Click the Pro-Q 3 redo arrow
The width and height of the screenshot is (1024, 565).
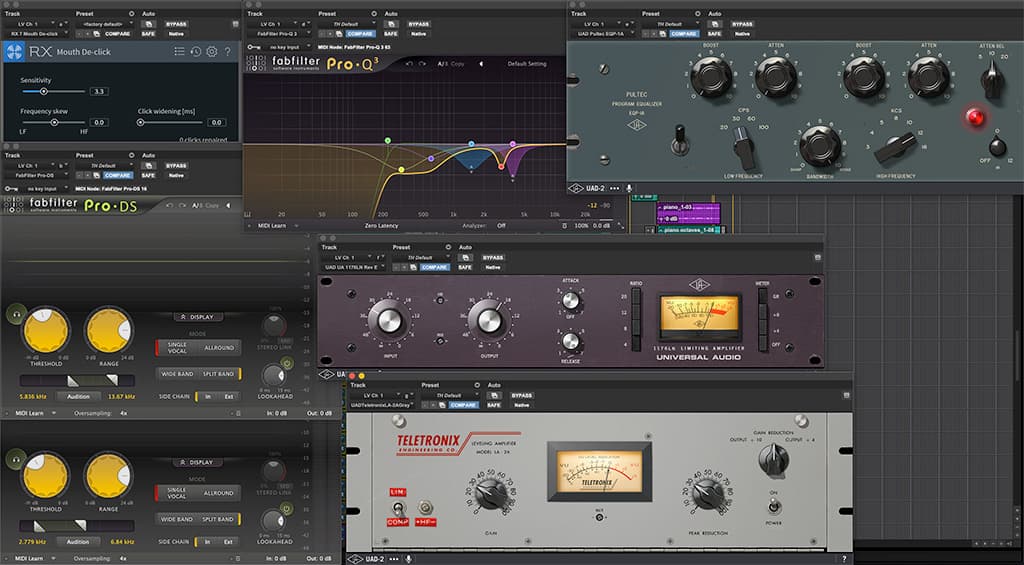click(423, 64)
